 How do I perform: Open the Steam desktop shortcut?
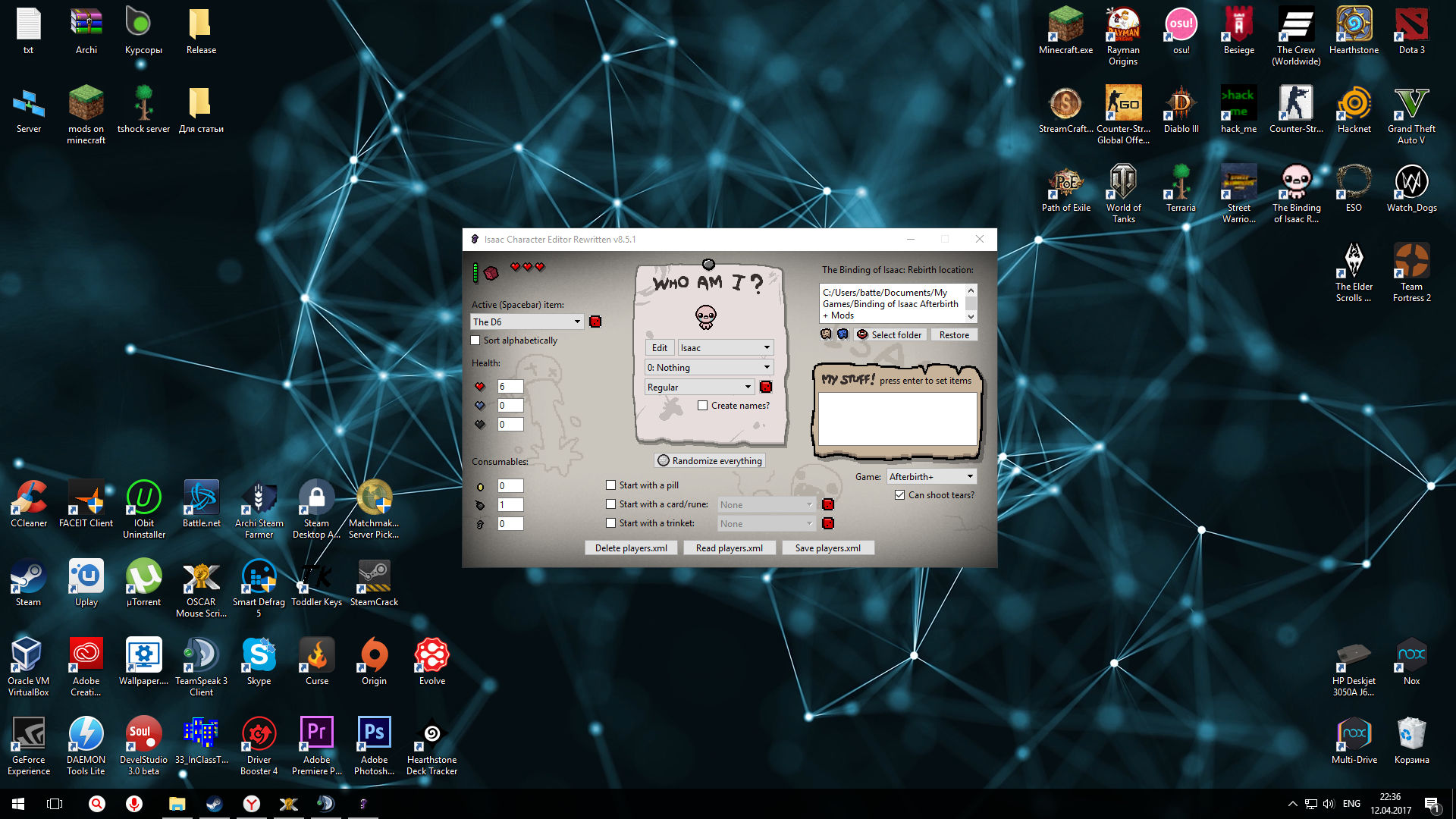coord(28,583)
